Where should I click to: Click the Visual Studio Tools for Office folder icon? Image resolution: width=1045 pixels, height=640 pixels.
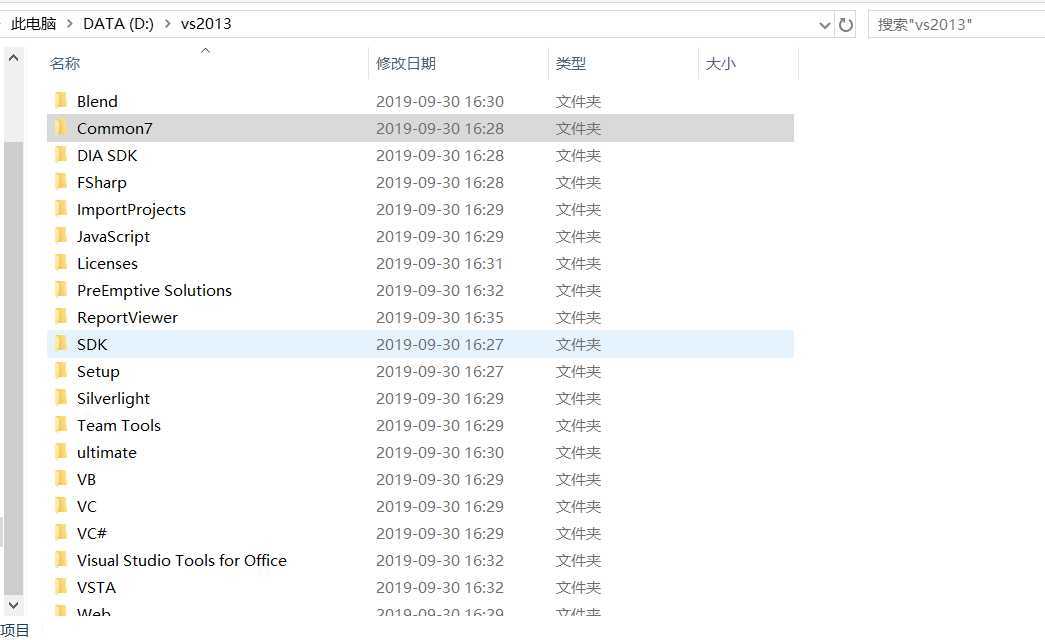(x=61, y=559)
